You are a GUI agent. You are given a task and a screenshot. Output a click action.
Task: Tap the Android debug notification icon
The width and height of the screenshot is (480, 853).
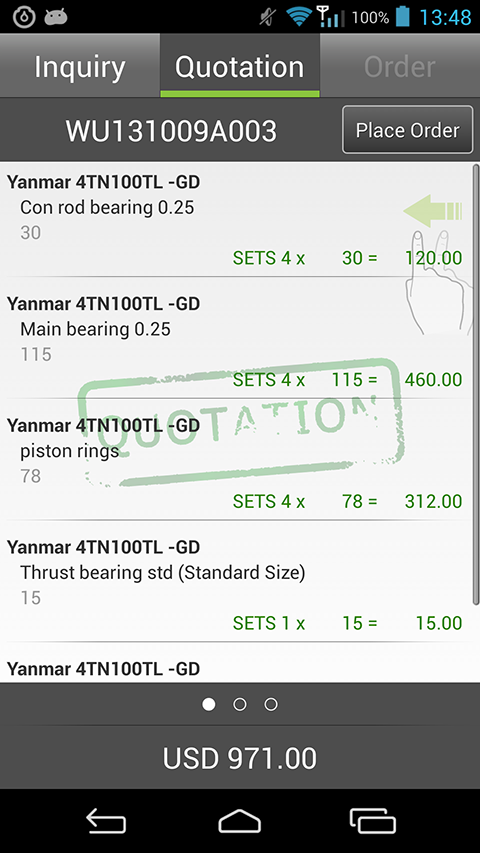click(x=56, y=17)
